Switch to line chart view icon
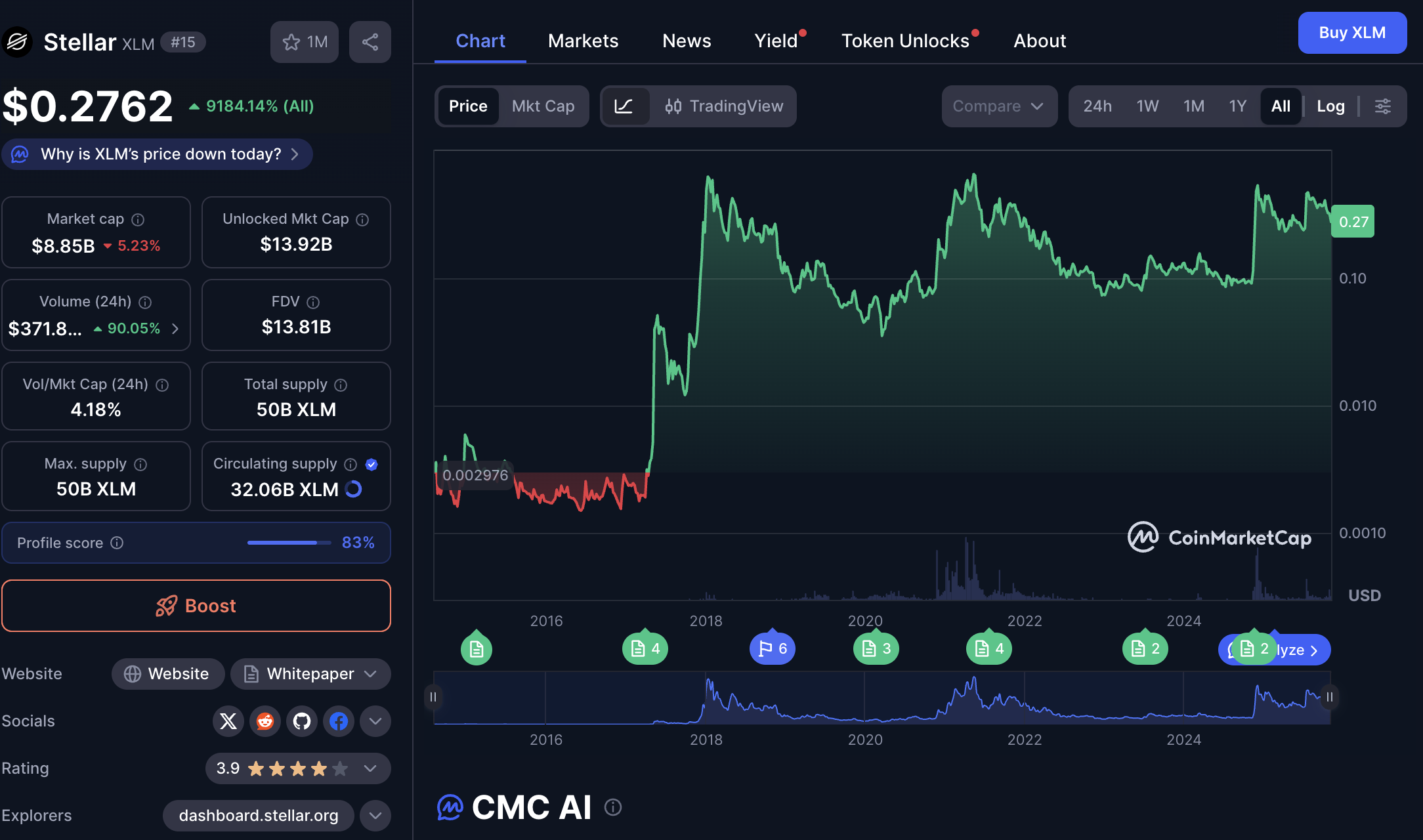 [x=624, y=106]
